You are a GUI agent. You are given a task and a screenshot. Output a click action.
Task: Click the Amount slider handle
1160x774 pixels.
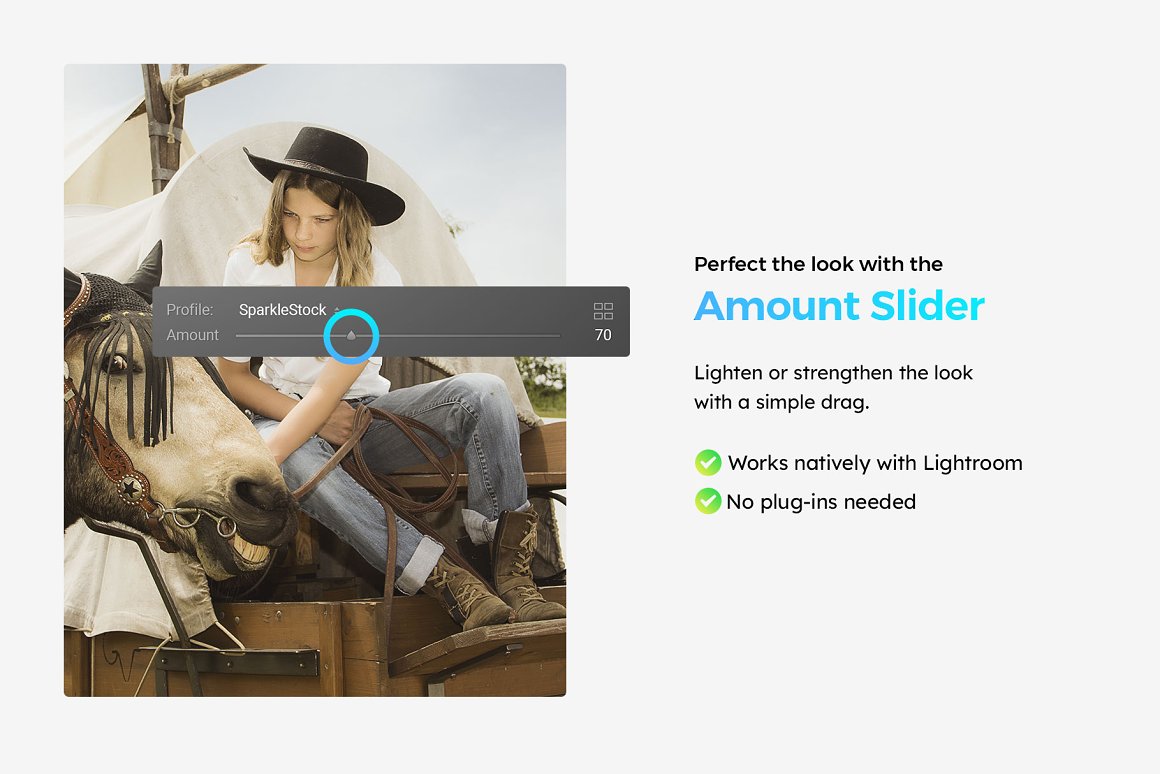point(351,335)
